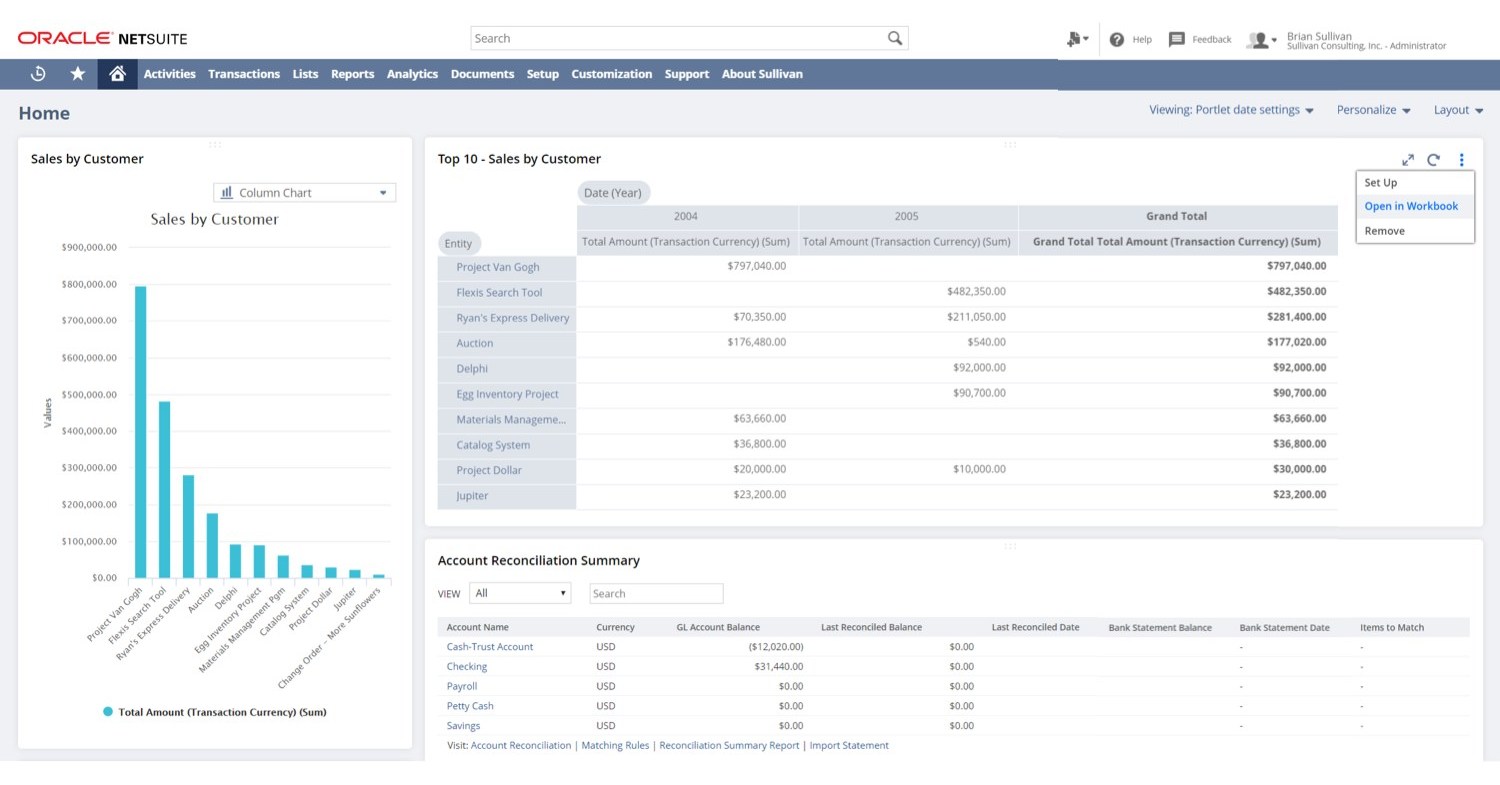
Task: Expand the Personalize dropdown
Action: (x=1373, y=110)
